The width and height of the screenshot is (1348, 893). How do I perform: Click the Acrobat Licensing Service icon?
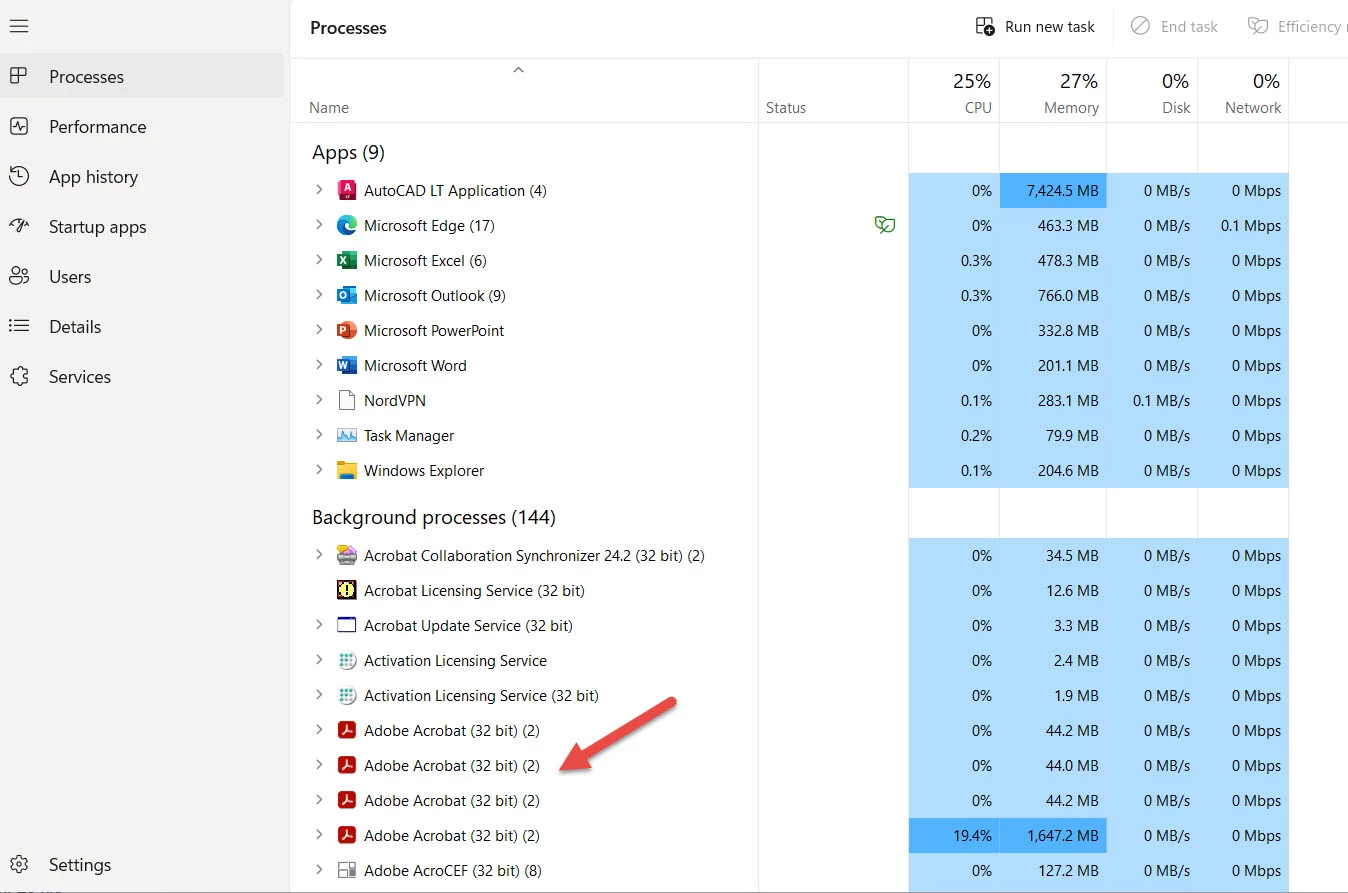tap(347, 590)
